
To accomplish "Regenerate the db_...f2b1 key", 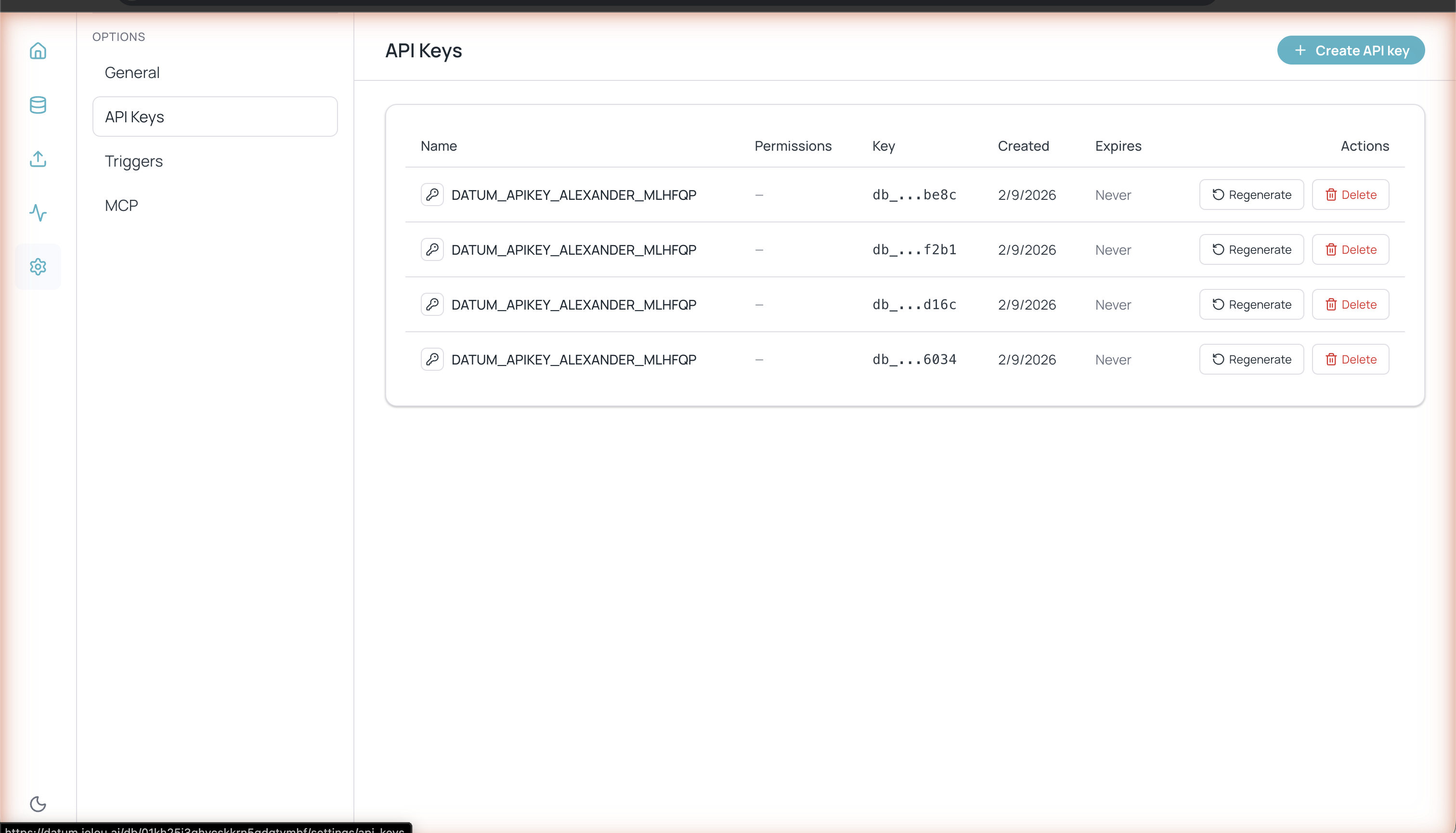I will point(1251,249).
